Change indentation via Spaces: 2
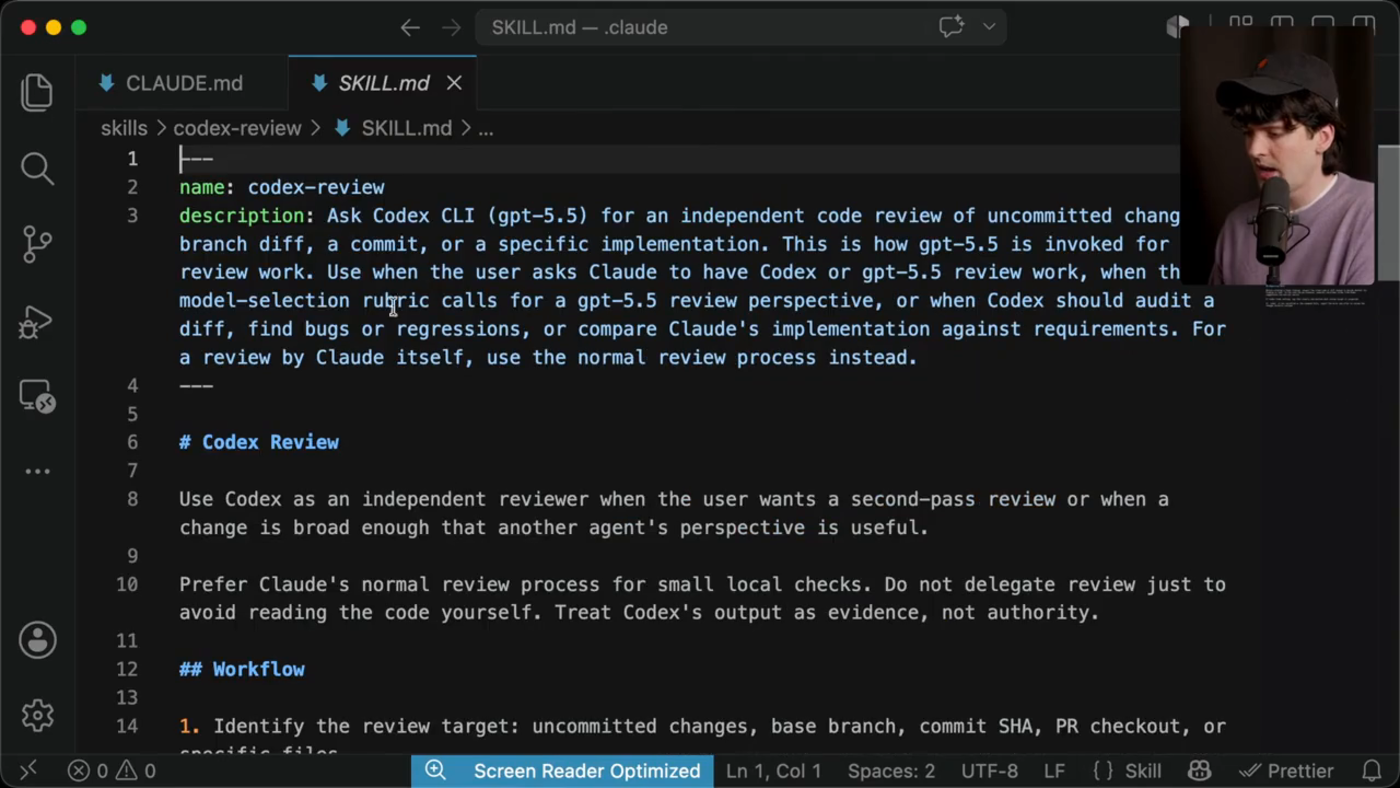 pos(891,771)
